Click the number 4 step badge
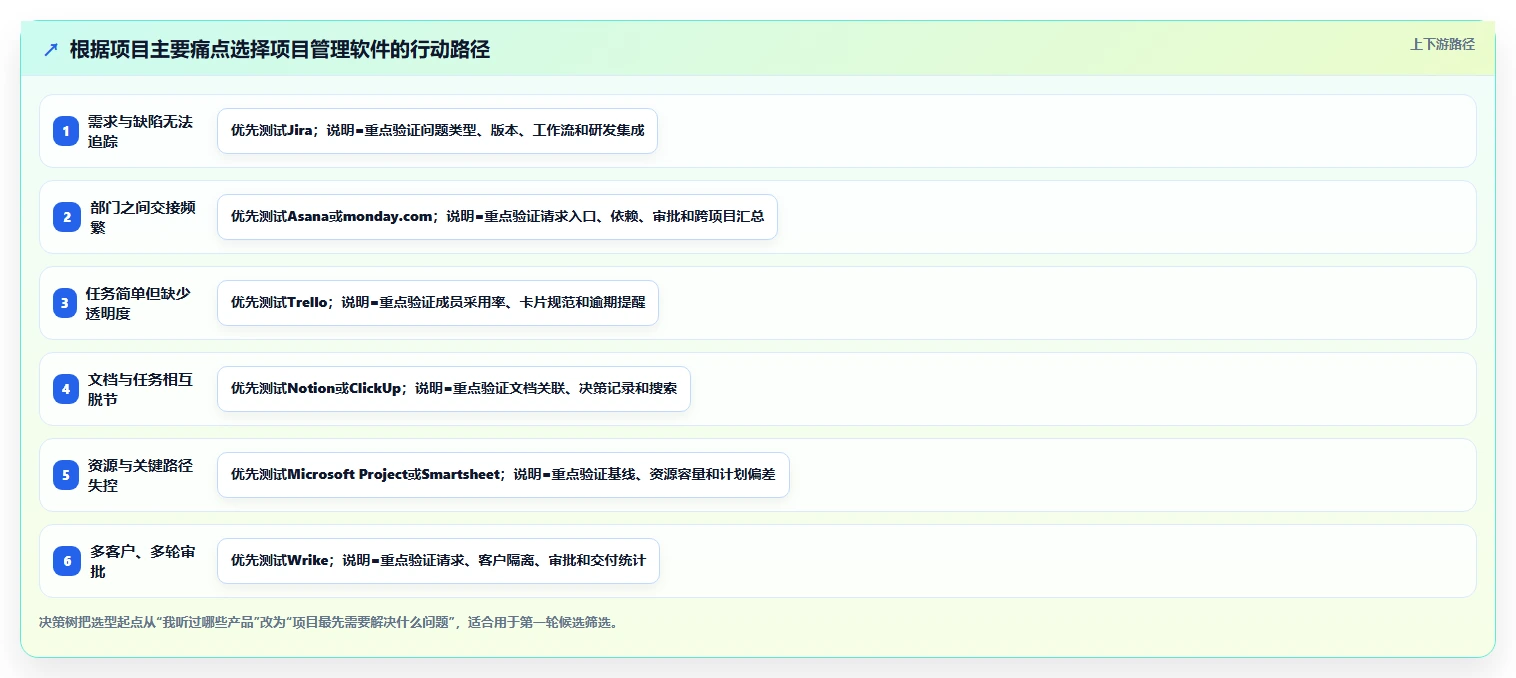The width and height of the screenshot is (1516, 678). (66, 389)
